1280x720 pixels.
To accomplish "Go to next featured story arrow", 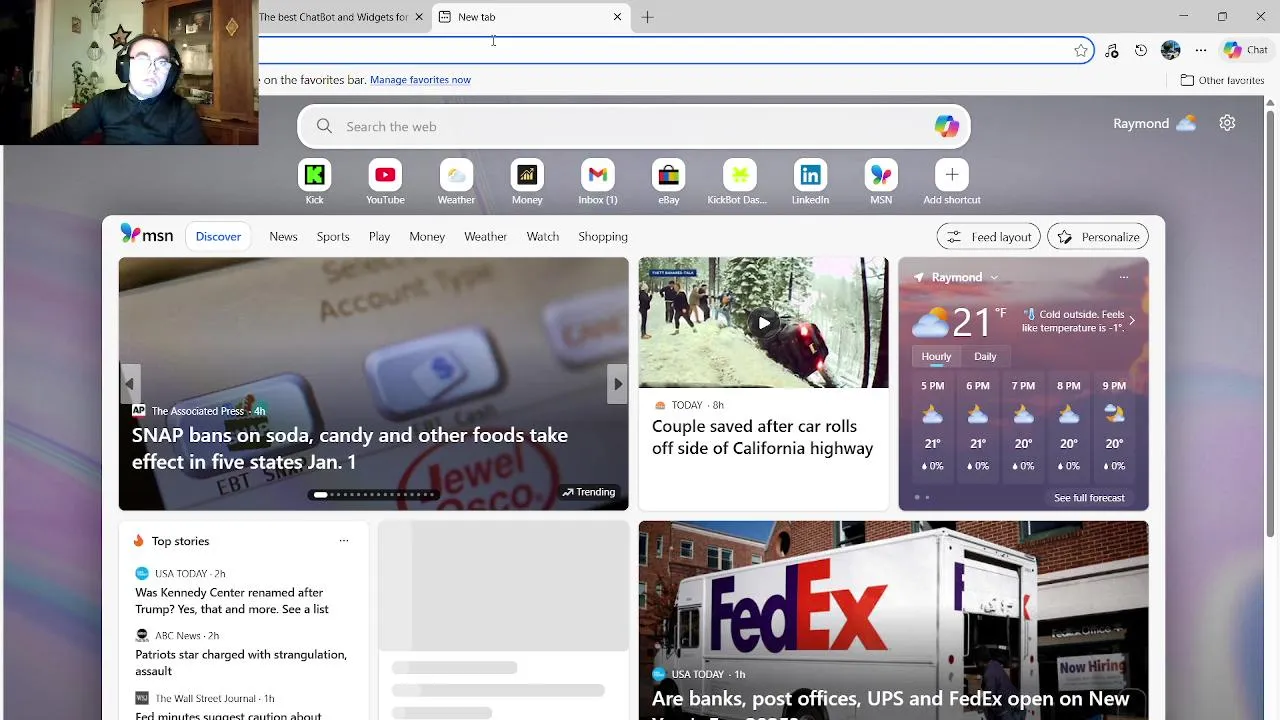I will coord(618,384).
